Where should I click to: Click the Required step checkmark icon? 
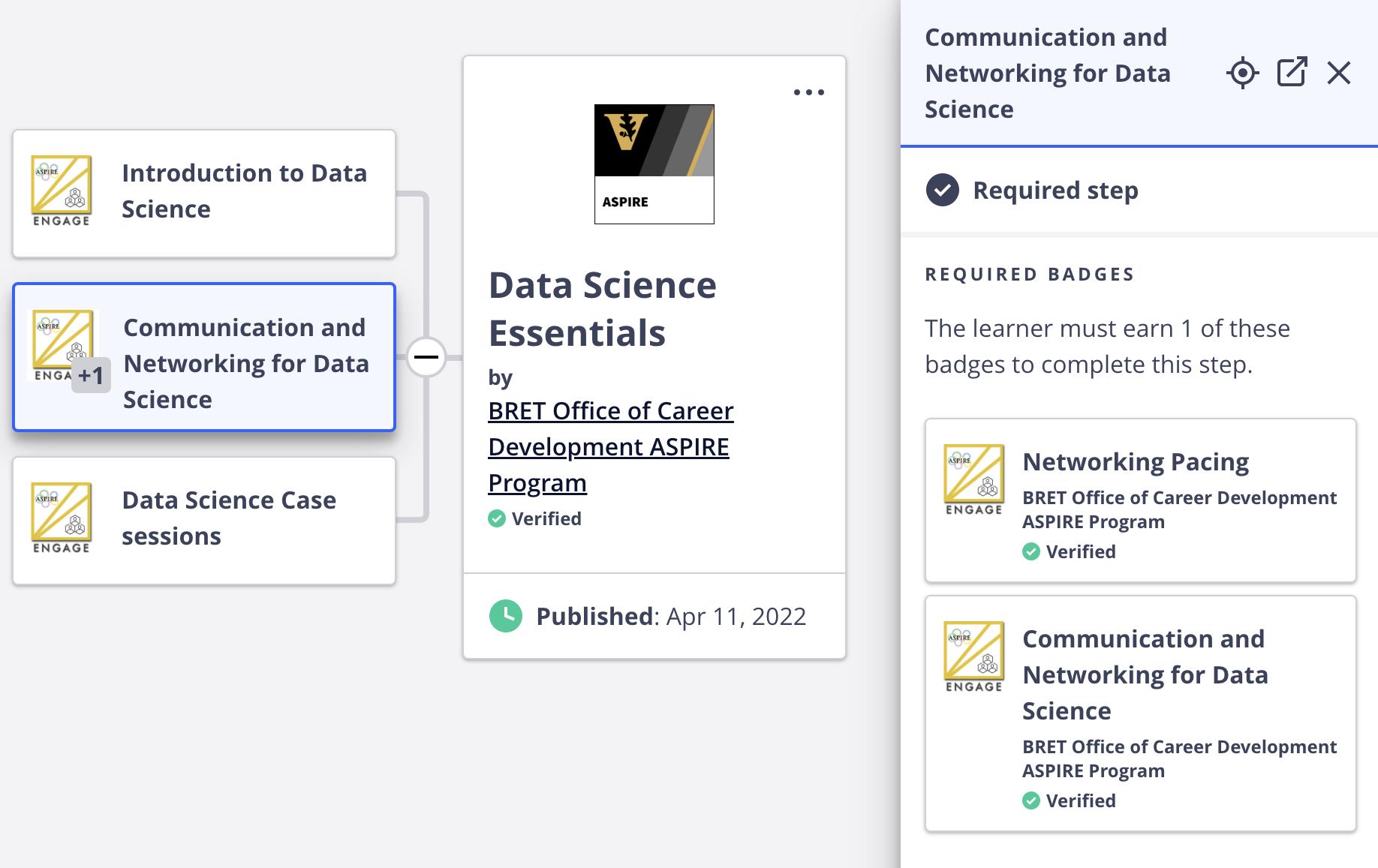click(x=942, y=190)
